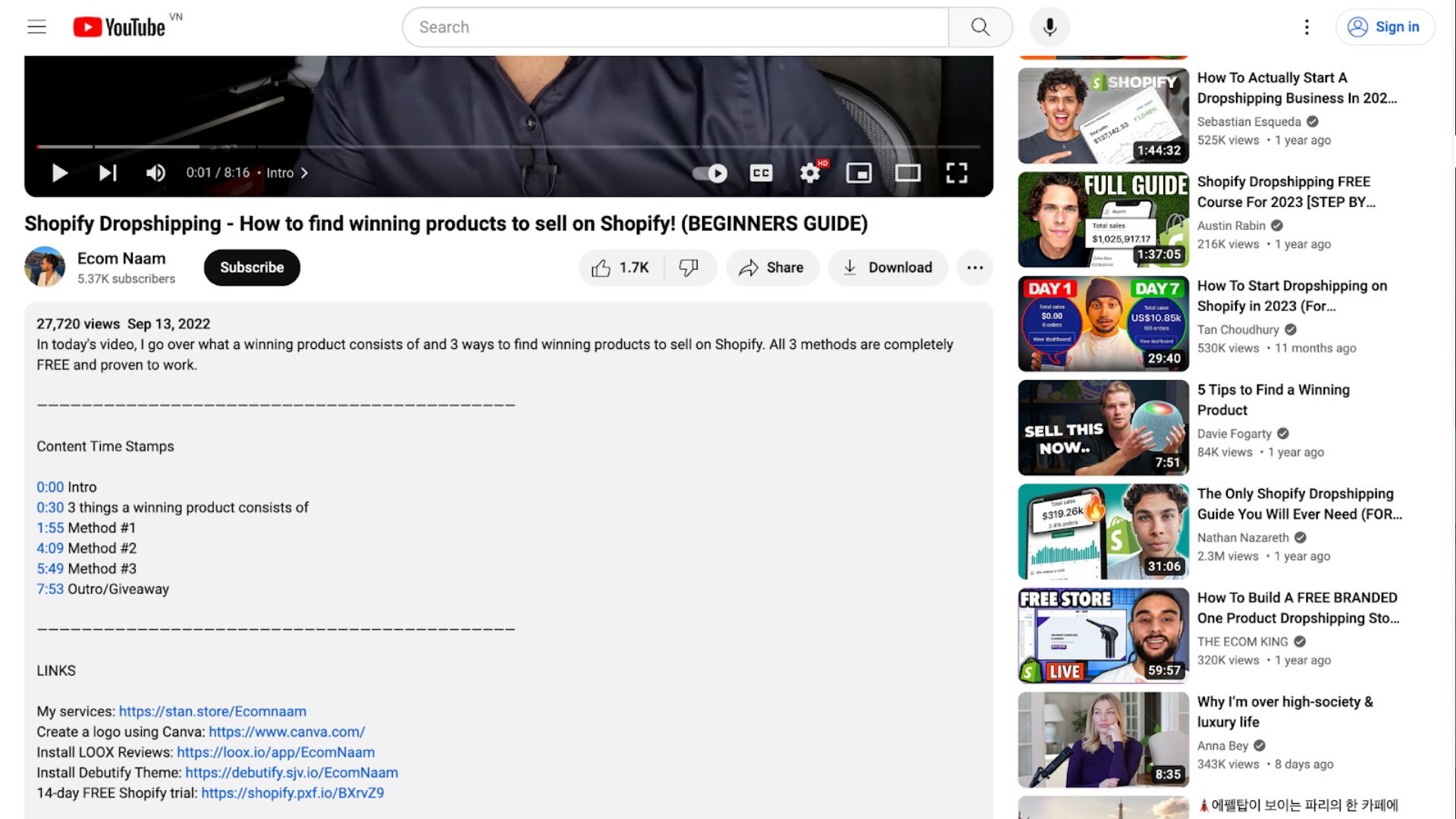The image size is (1456, 819).
Task: Open 'How To Actually Start A Dropshipping' title
Action: tap(1297, 88)
